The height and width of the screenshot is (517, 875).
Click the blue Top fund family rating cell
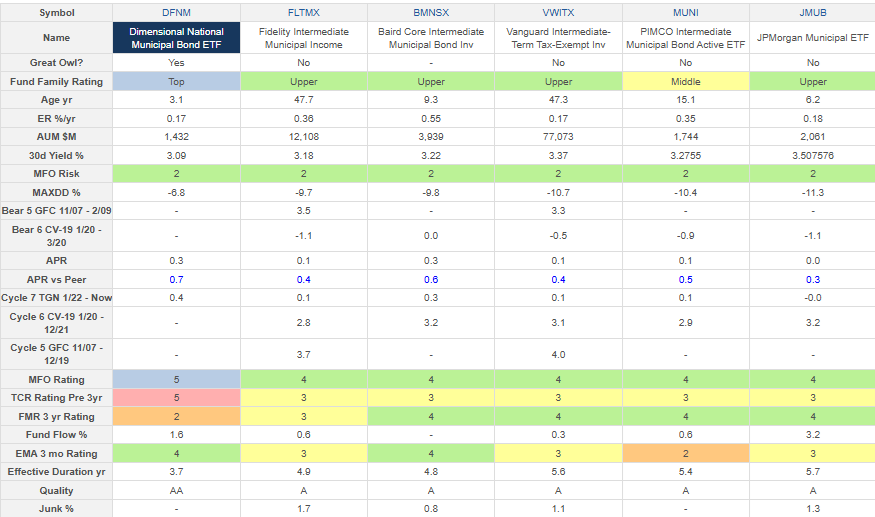[176, 81]
